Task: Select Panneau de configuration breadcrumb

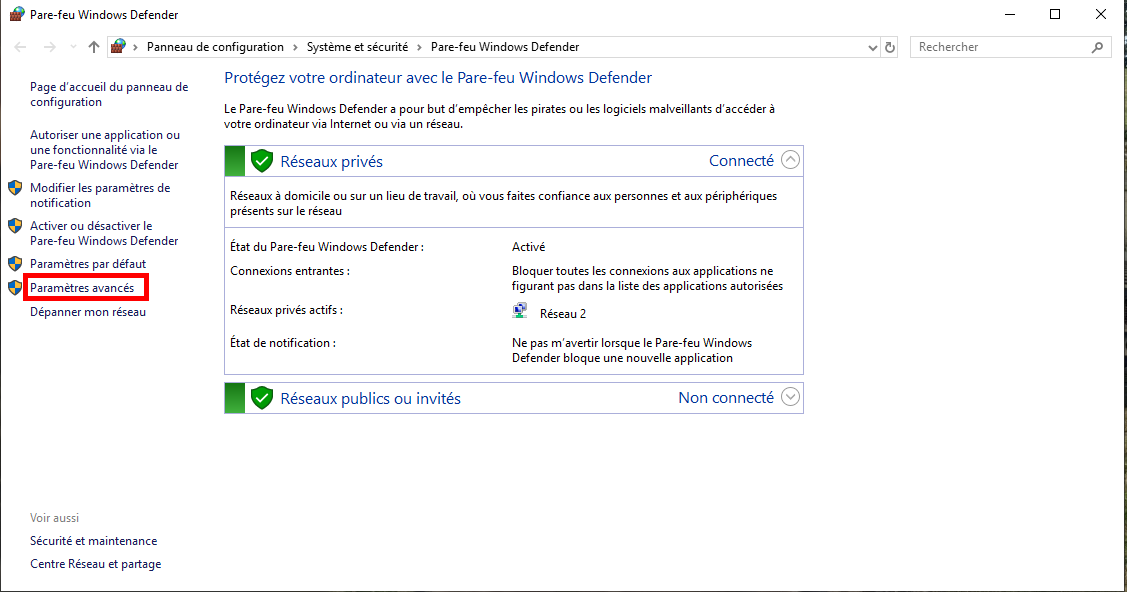Action: [x=215, y=47]
